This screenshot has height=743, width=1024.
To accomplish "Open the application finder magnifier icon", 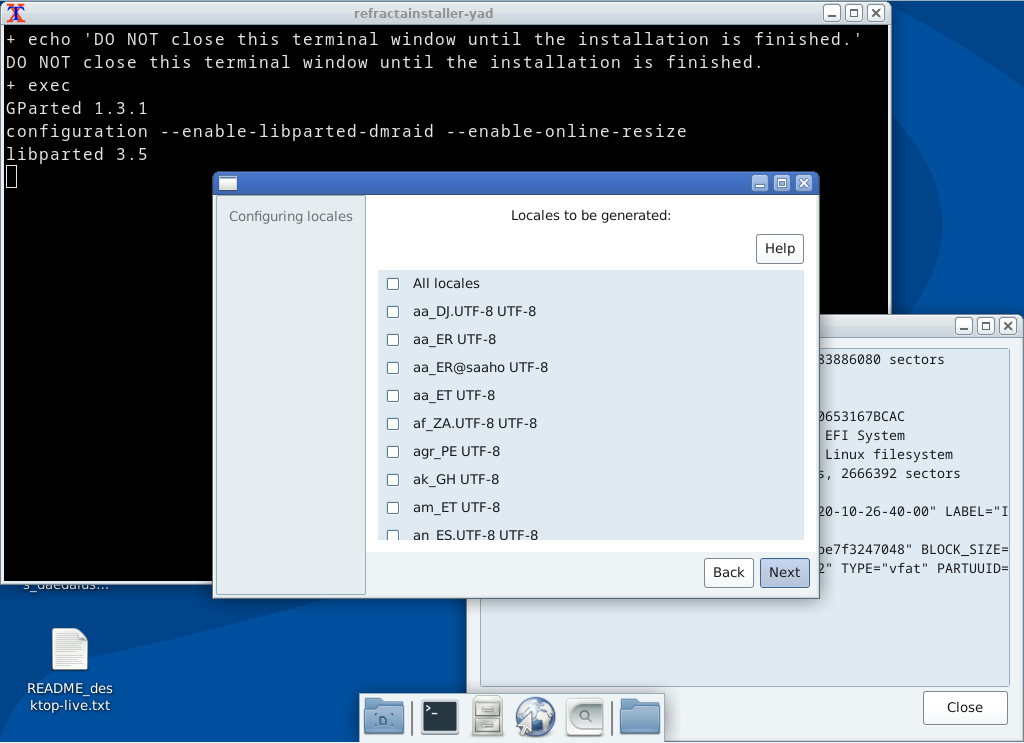I will [584, 716].
